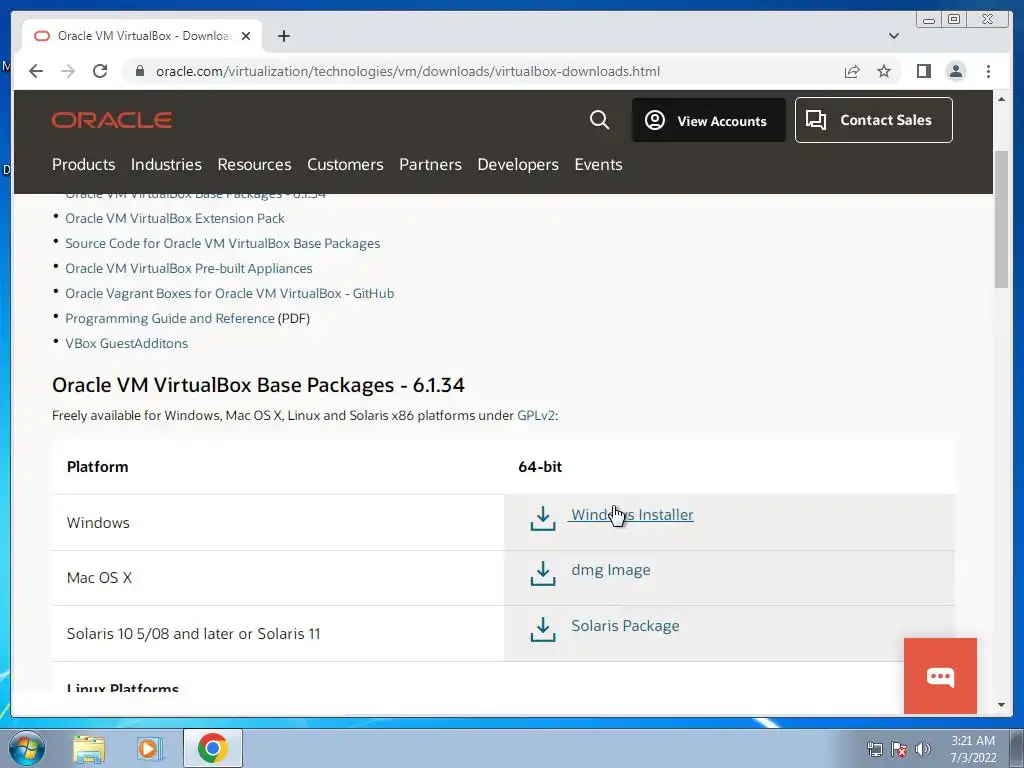Open the Events menu
Image resolution: width=1024 pixels, height=768 pixels.
point(598,165)
